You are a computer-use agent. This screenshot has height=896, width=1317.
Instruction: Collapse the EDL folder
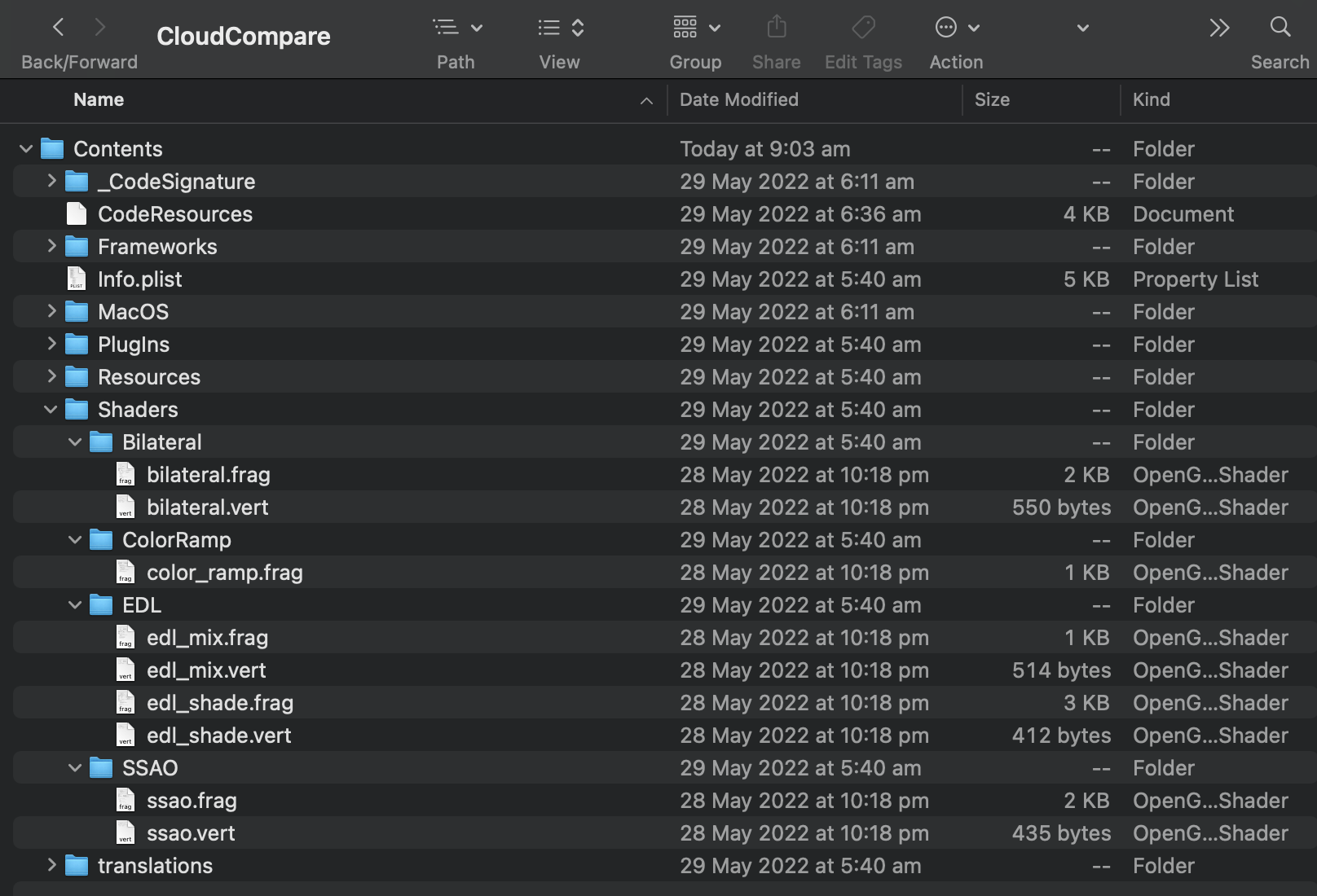[75, 604]
